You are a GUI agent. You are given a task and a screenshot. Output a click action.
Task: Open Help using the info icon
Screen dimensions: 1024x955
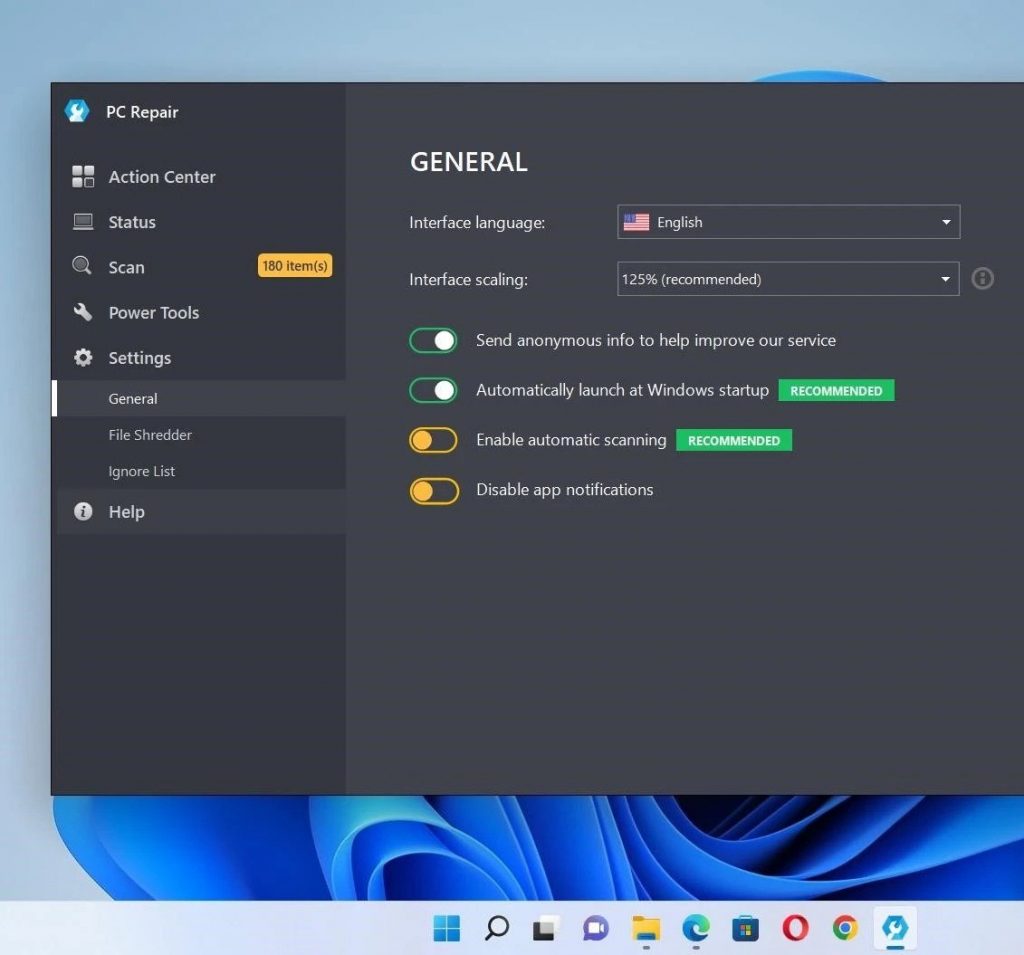[85, 512]
